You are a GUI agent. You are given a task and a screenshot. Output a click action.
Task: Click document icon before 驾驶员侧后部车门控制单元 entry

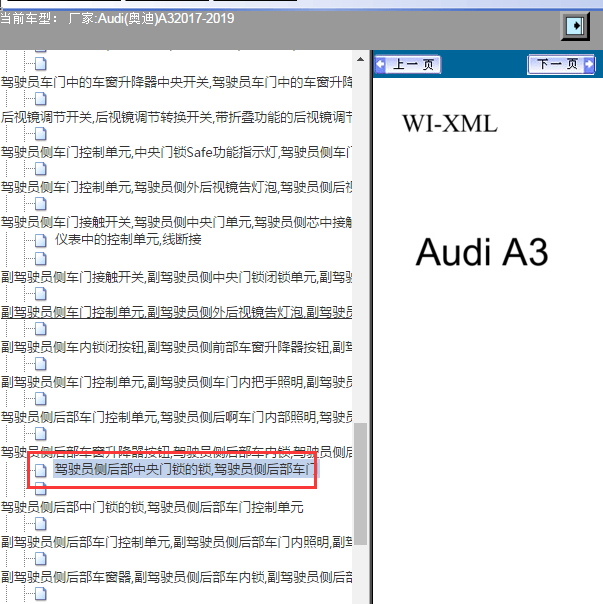[x=40, y=399]
